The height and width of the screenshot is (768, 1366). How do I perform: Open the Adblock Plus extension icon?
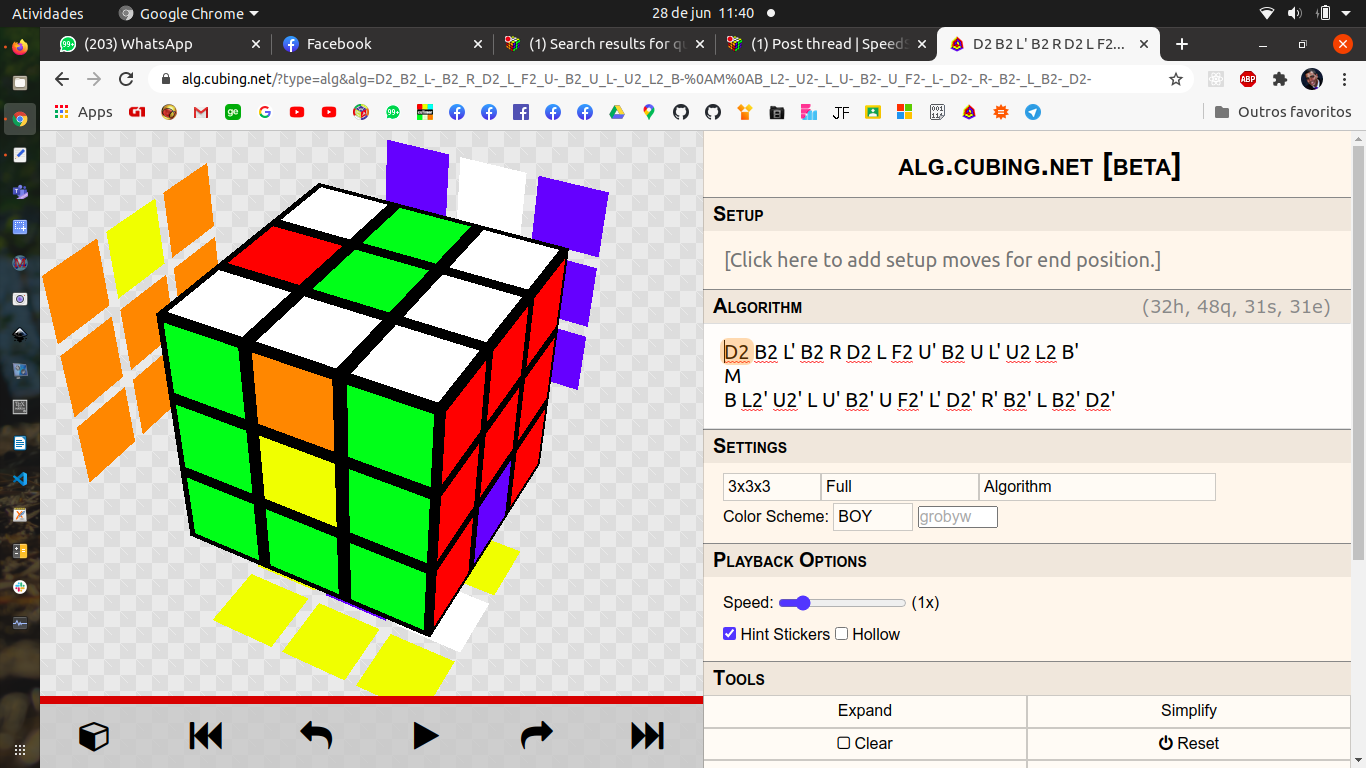1247,79
